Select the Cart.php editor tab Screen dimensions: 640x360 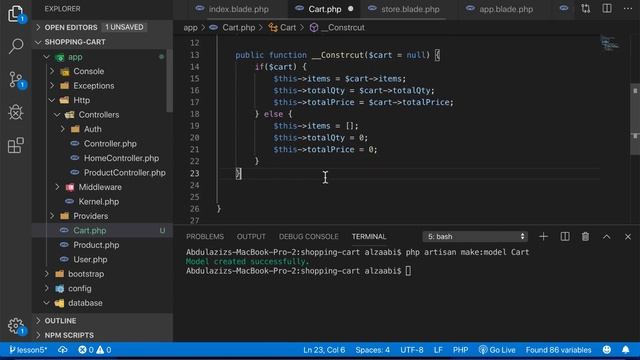tap(324, 9)
